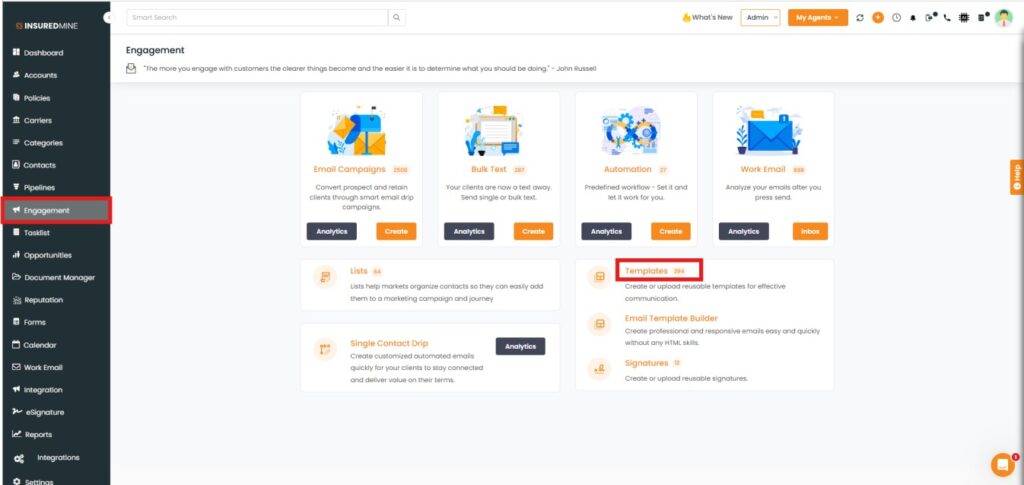Open Dashboard in the sidebar
This screenshot has width=1024, height=485.
coord(43,53)
